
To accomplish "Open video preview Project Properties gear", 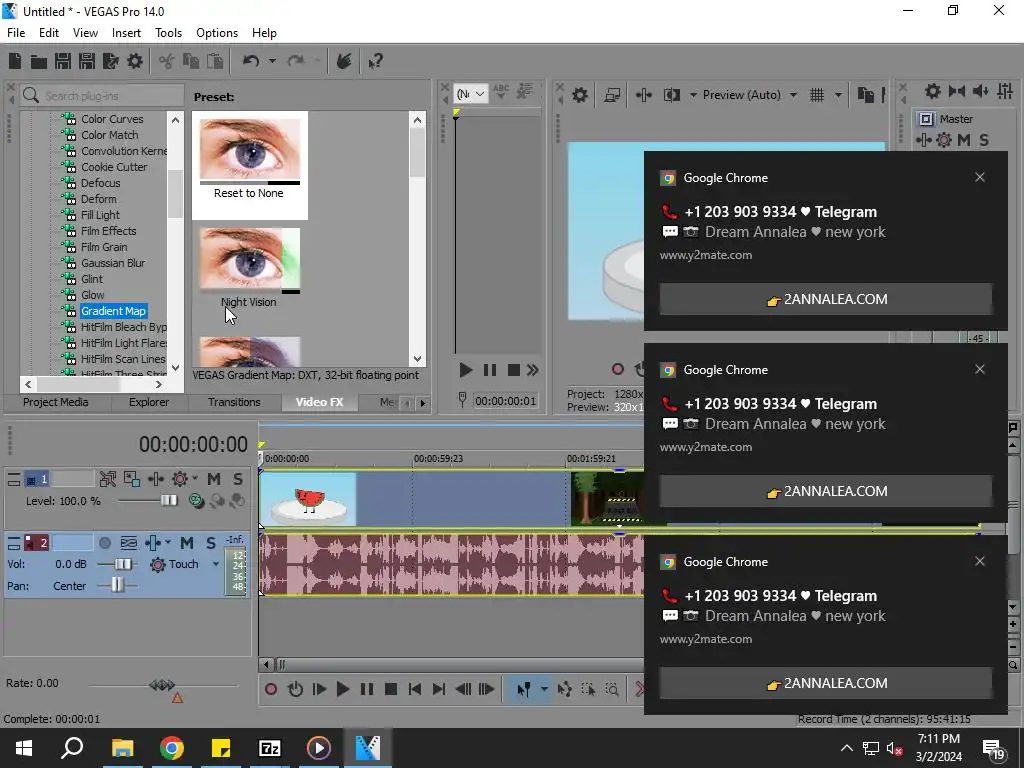I will [580, 95].
